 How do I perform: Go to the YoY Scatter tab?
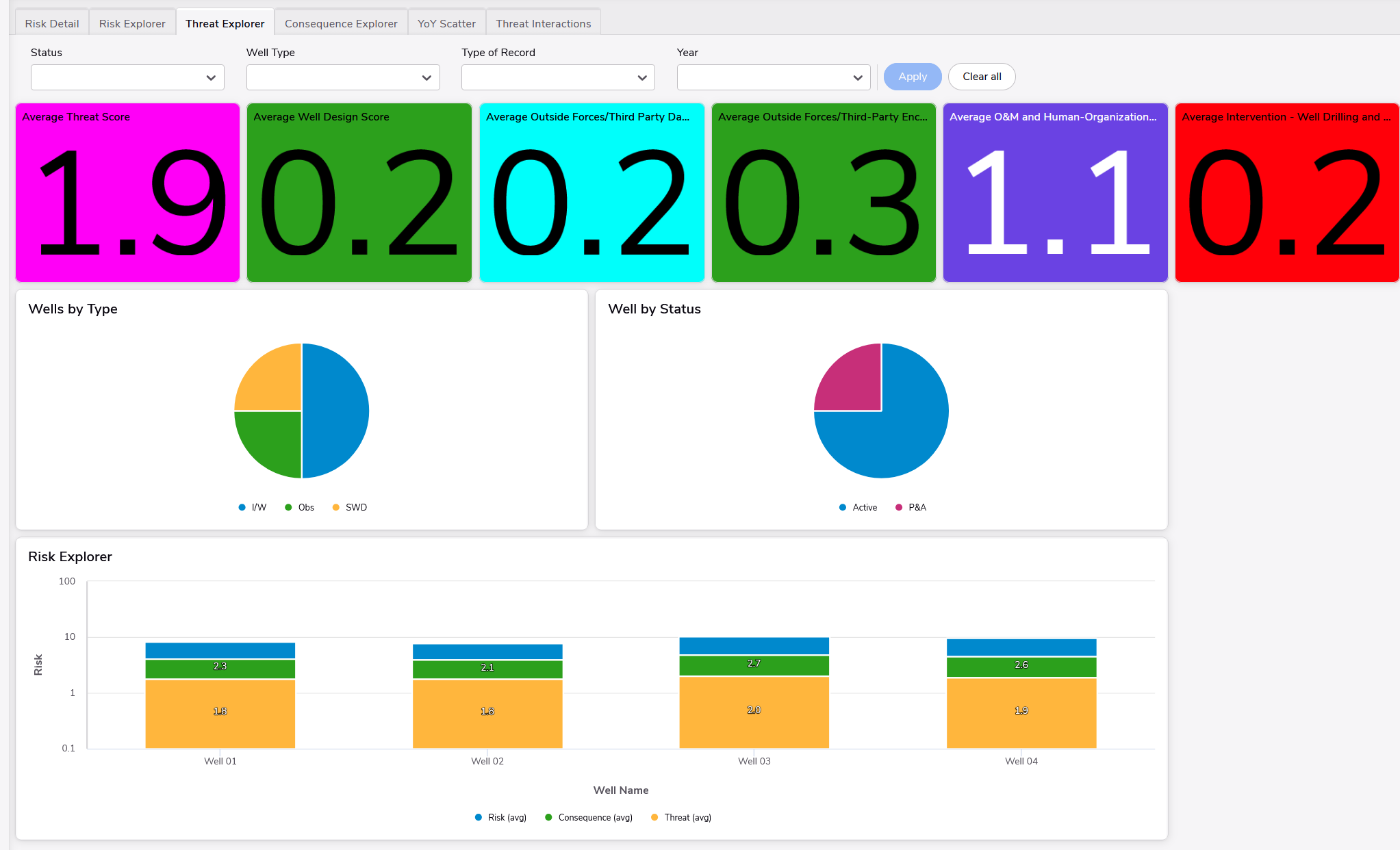coord(446,23)
